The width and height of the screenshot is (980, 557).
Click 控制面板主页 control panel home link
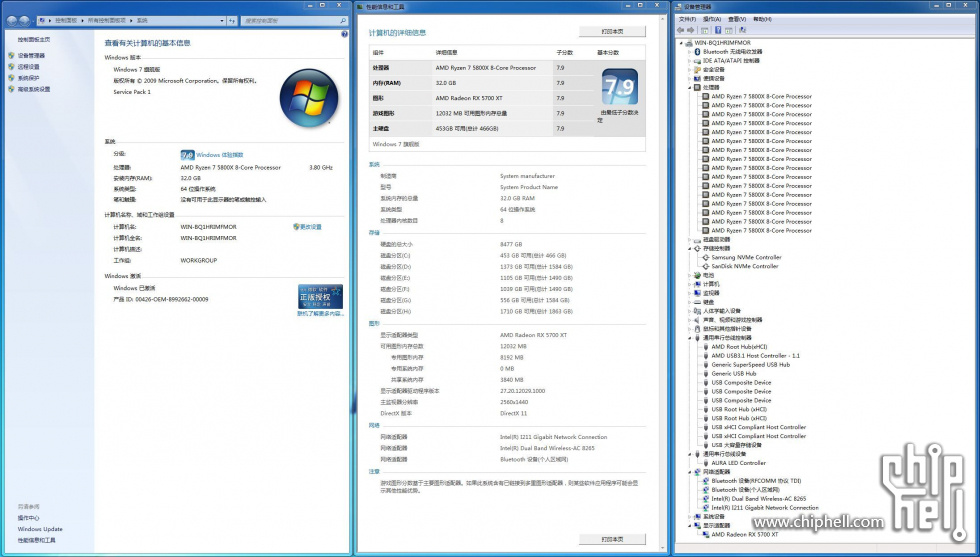[34, 39]
